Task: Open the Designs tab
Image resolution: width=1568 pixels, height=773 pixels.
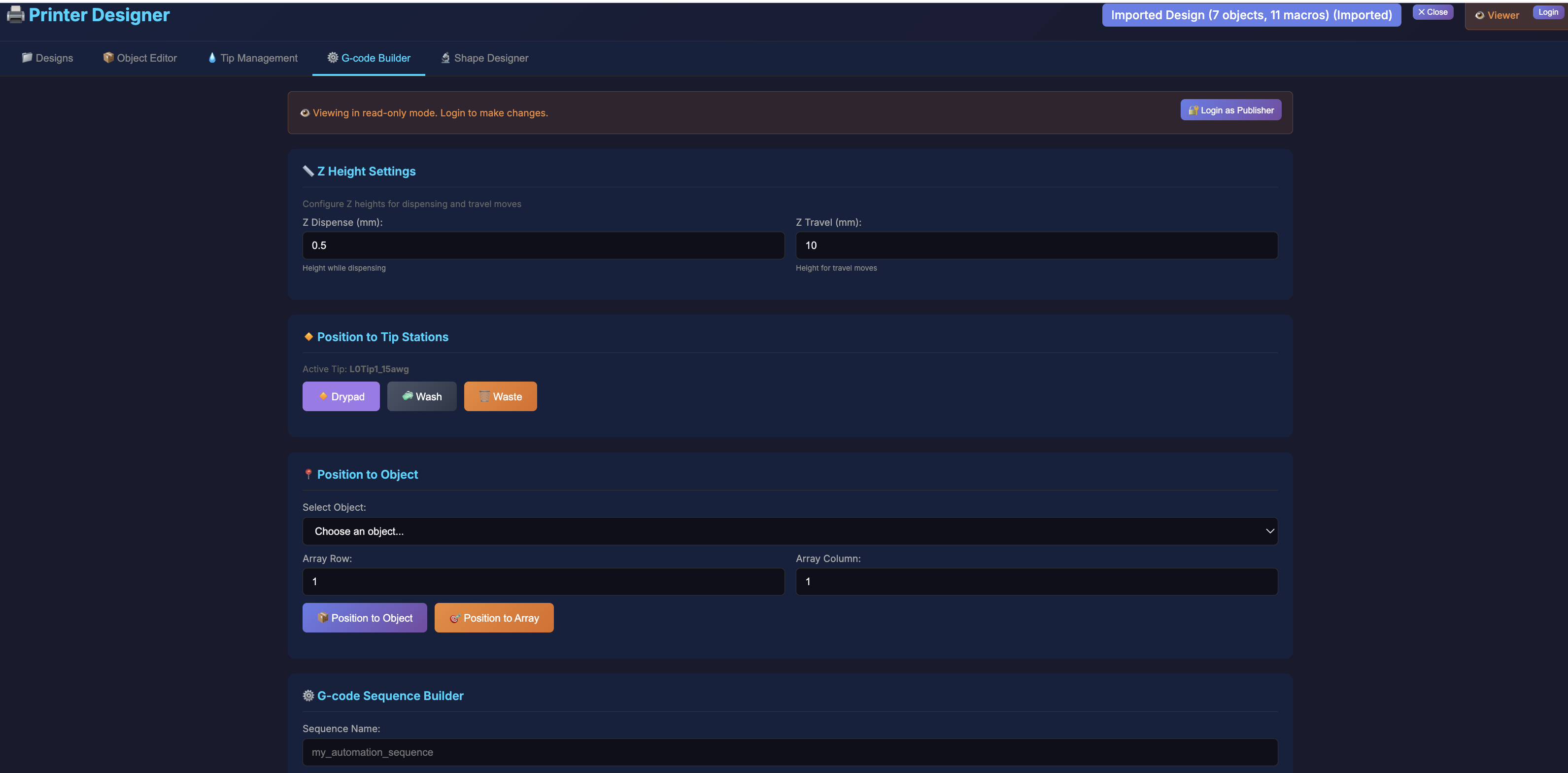Action: [x=47, y=58]
